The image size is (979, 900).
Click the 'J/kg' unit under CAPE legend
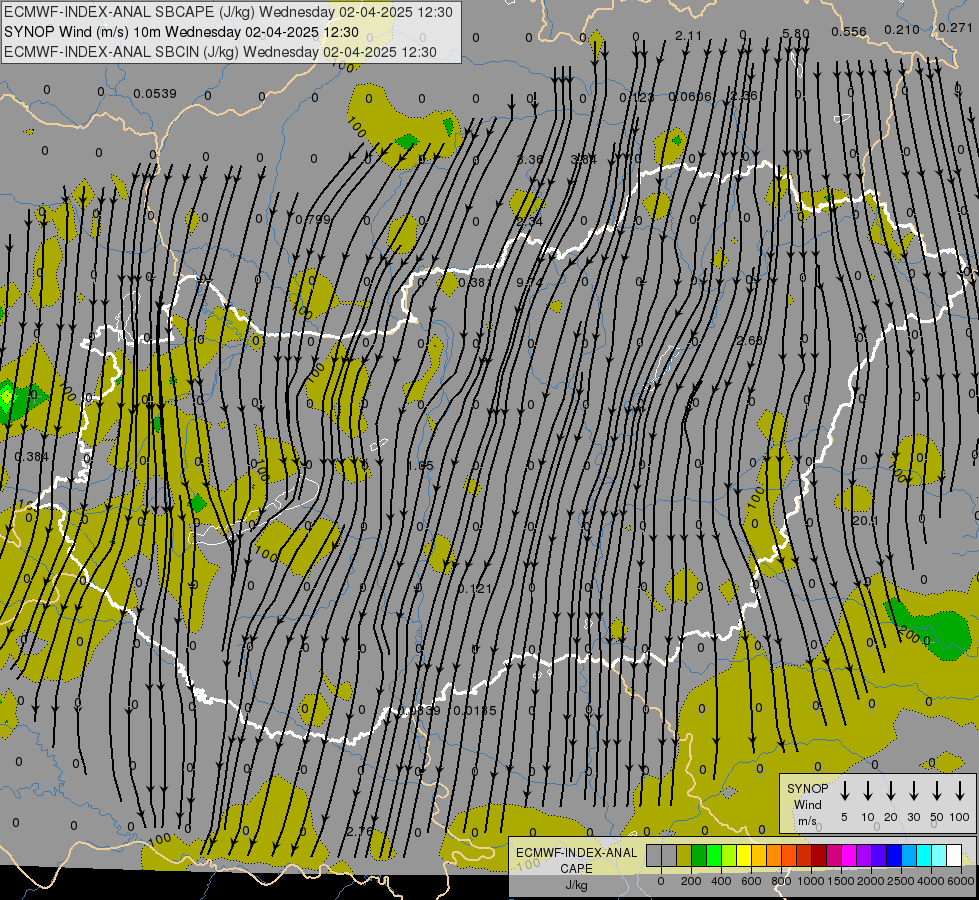[576, 885]
